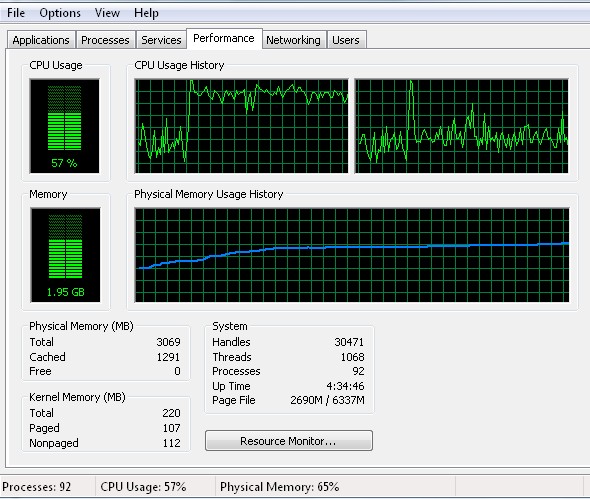Open the Help menu

[146, 13]
